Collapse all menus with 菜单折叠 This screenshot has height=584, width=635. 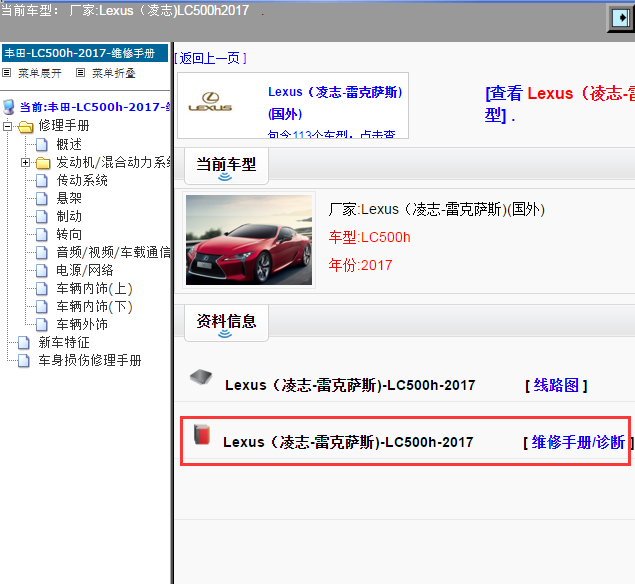click(114, 73)
